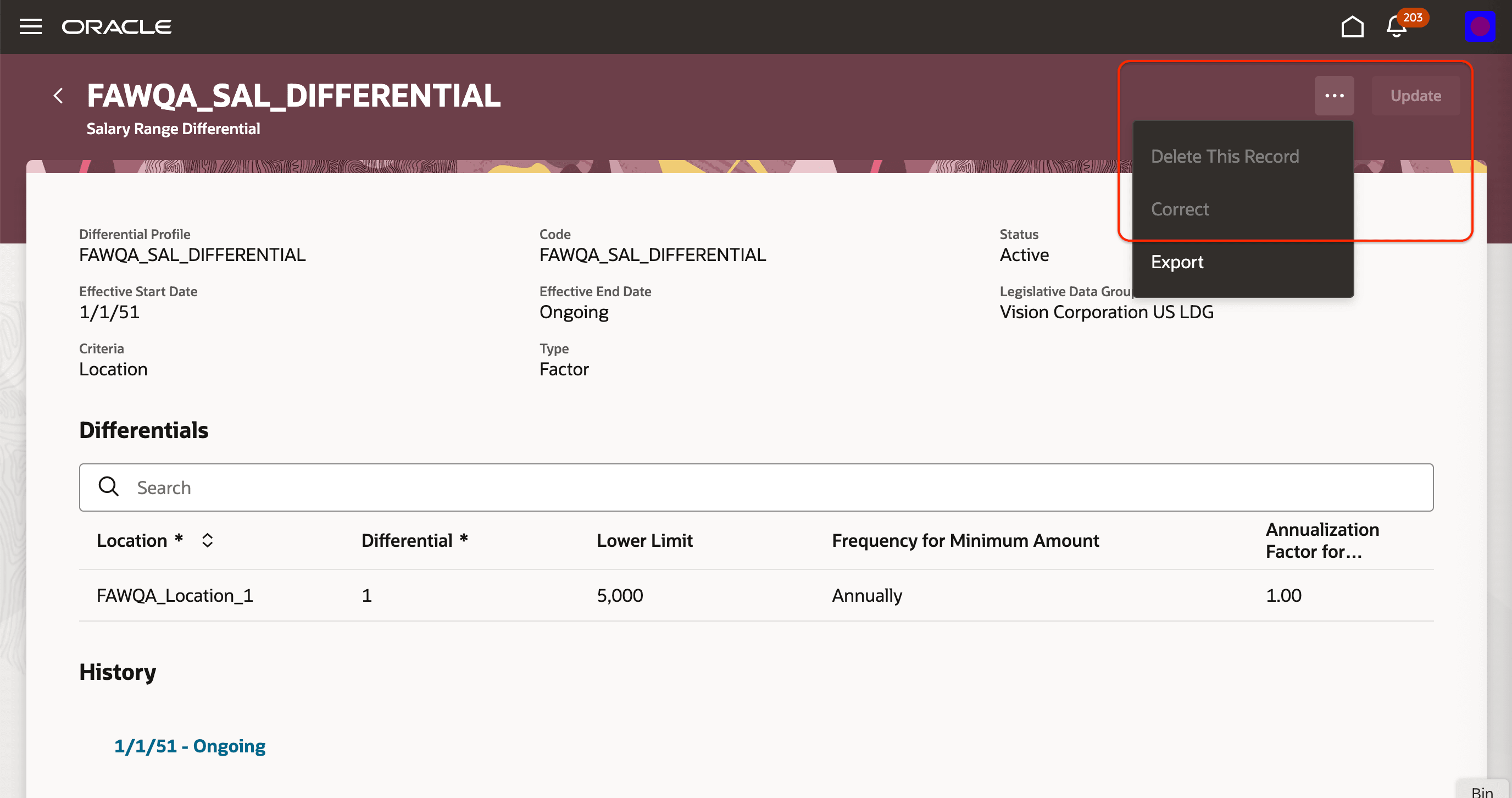This screenshot has width=1512, height=798.
Task: Click the Oracle logo
Action: pos(115,26)
